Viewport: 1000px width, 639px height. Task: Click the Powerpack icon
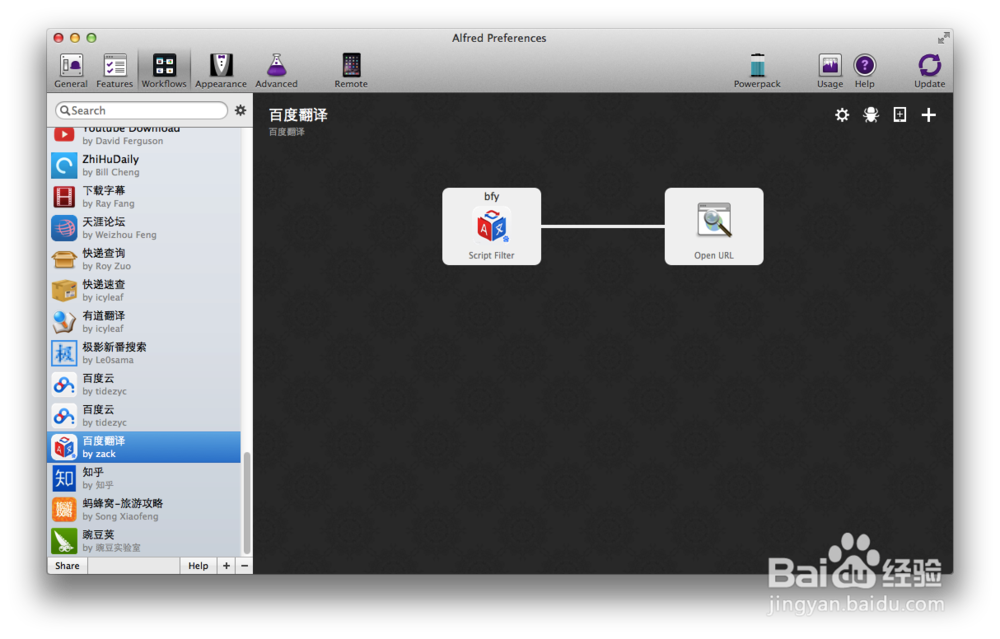click(x=757, y=70)
